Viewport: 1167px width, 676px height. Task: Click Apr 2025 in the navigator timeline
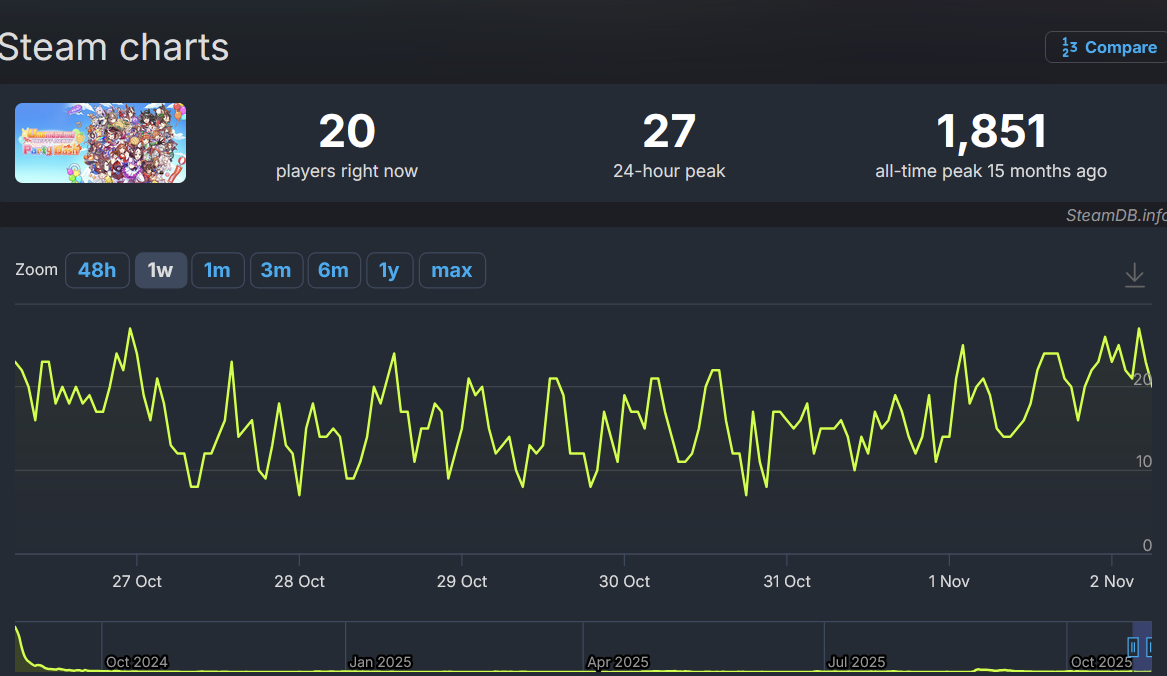[x=618, y=662]
